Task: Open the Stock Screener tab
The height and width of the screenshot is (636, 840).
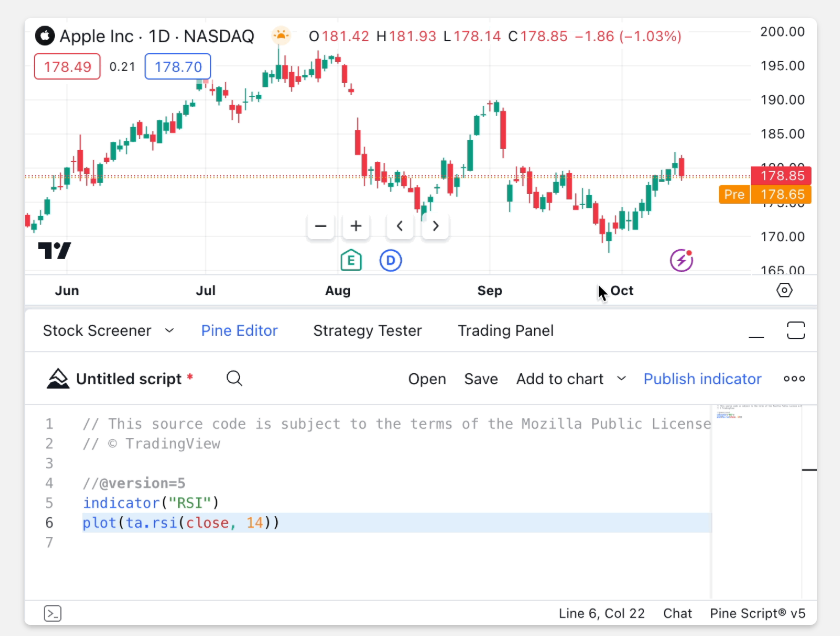Action: point(97,331)
